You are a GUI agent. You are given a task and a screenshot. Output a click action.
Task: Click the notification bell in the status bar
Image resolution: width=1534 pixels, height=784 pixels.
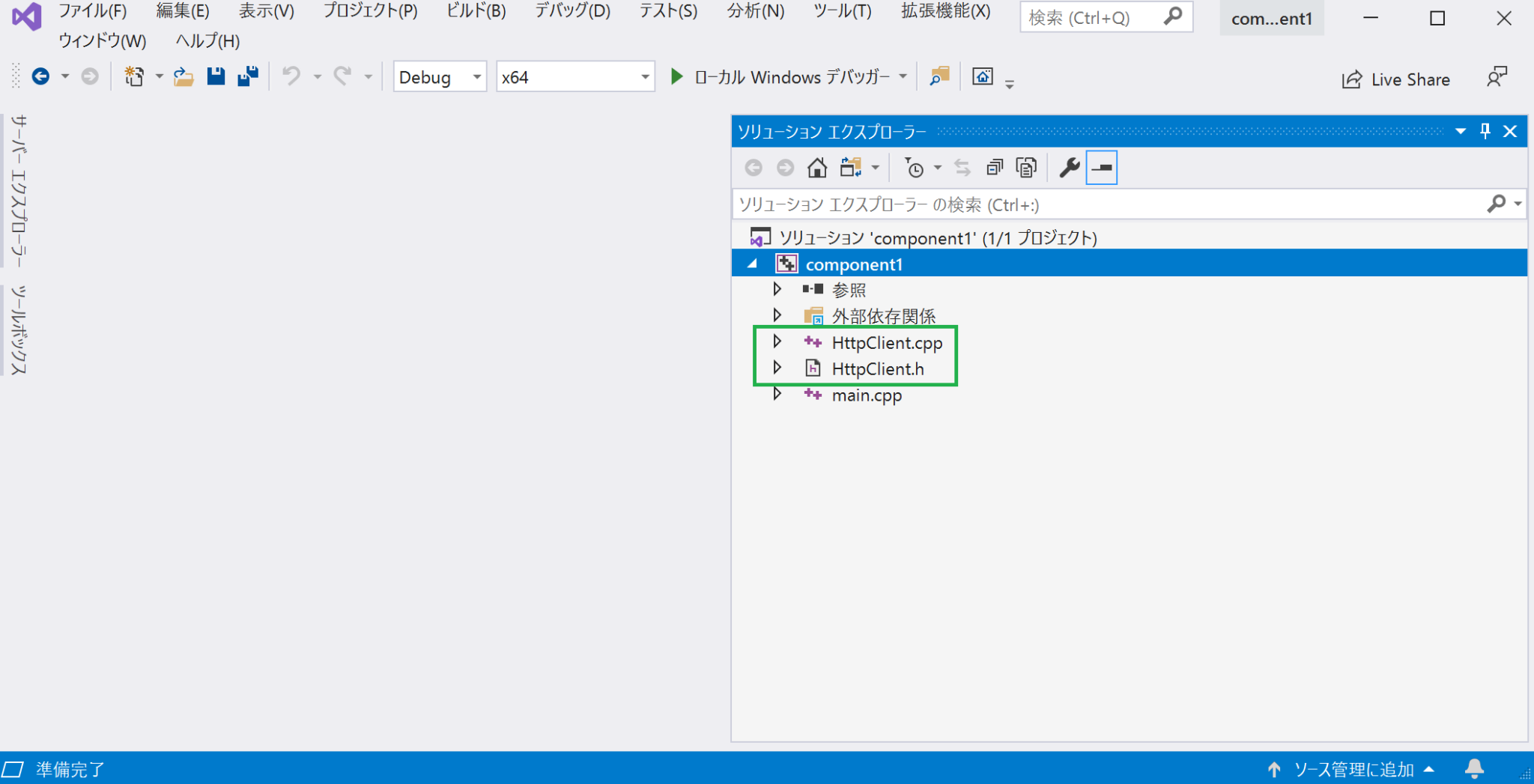tap(1474, 768)
